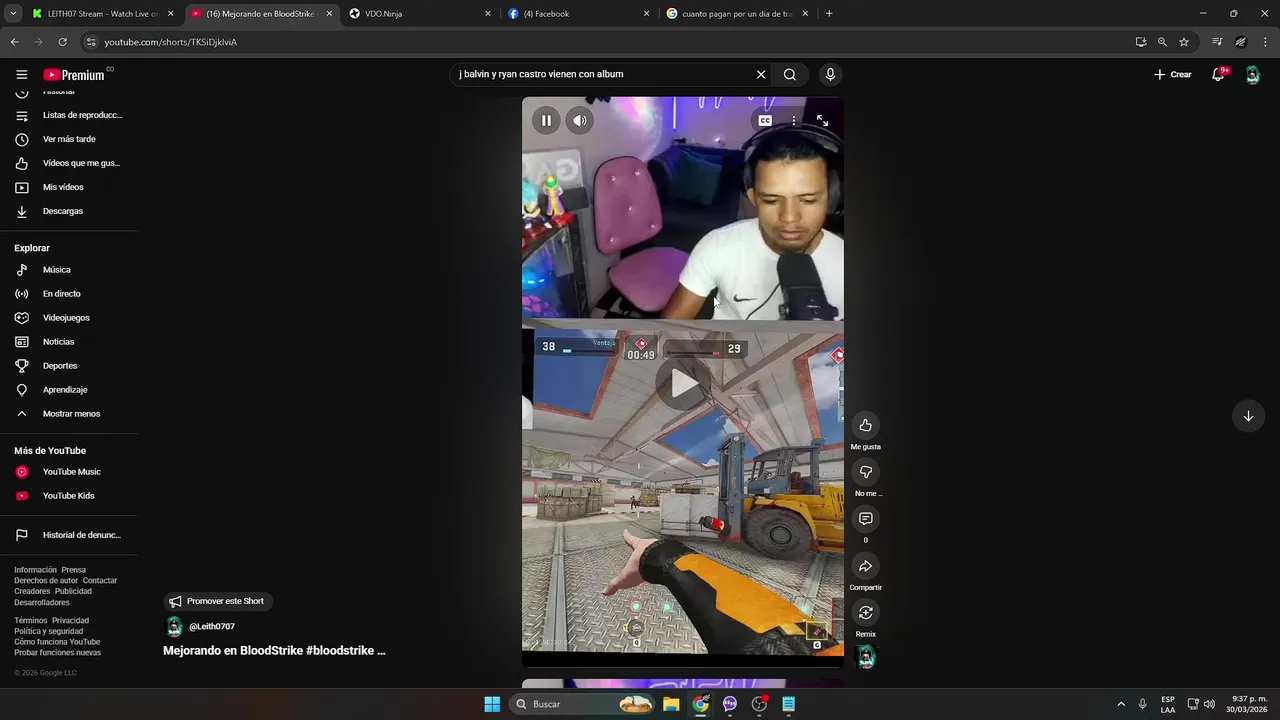1280x720 pixels.
Task: Open account avatar menu in YouTube
Action: click(1252, 75)
